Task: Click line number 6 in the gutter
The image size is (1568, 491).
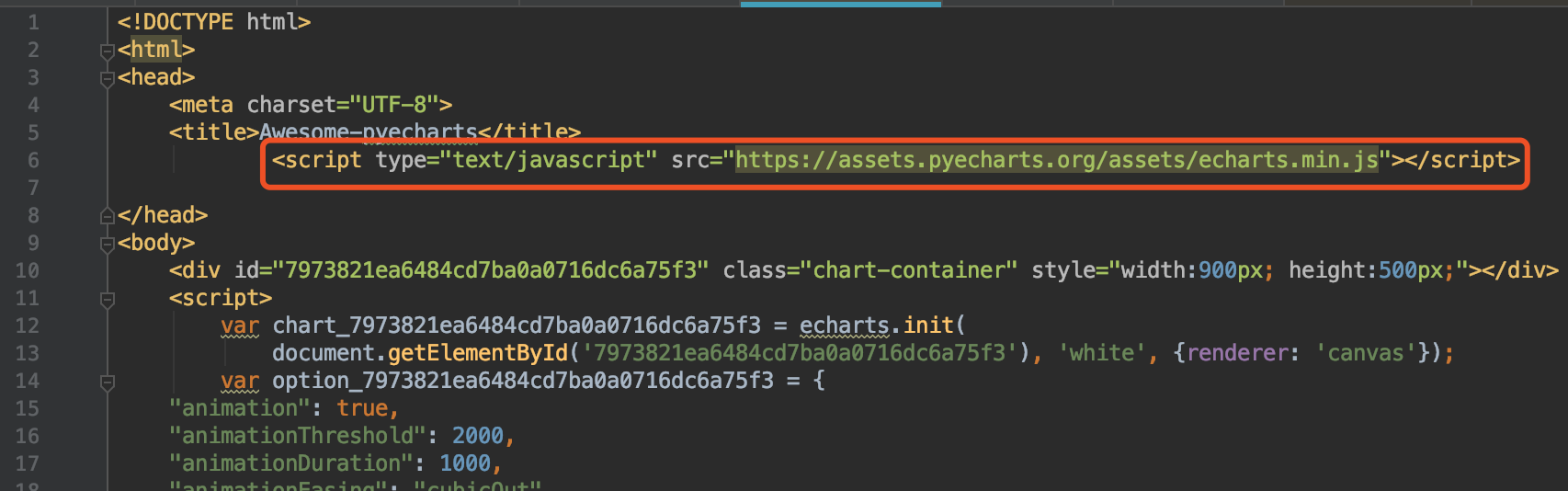Action: tap(33, 160)
